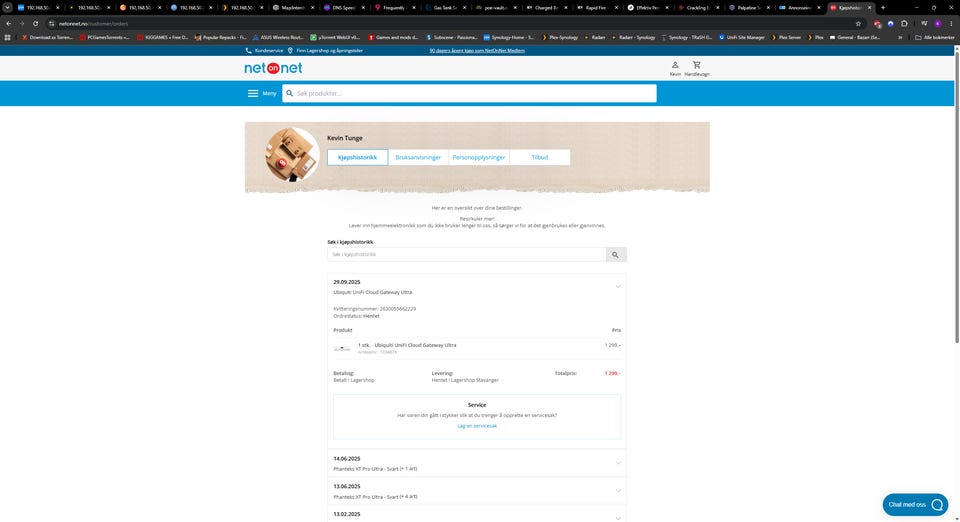Go back with the browser back arrow

click(9, 23)
